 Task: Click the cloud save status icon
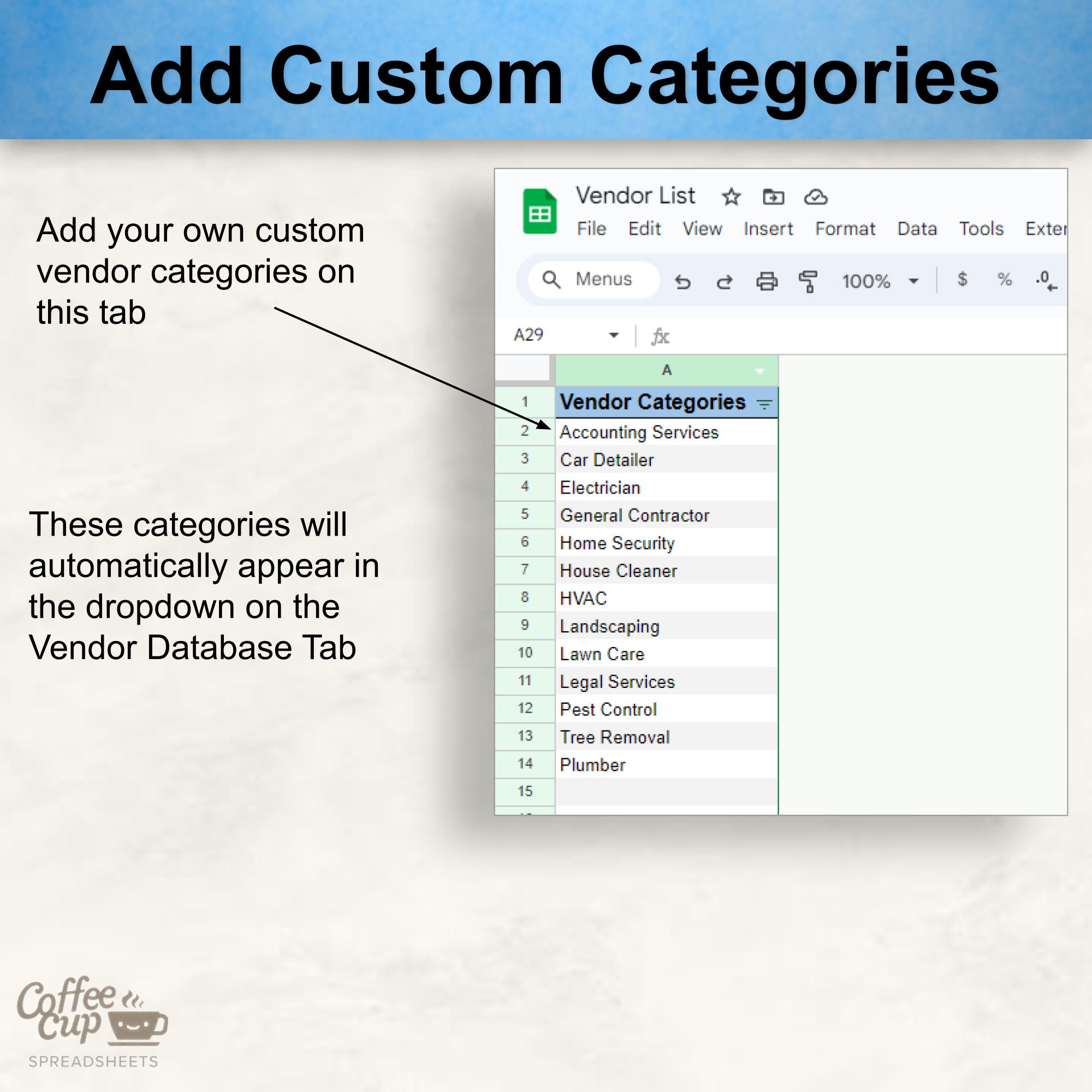[x=817, y=197]
